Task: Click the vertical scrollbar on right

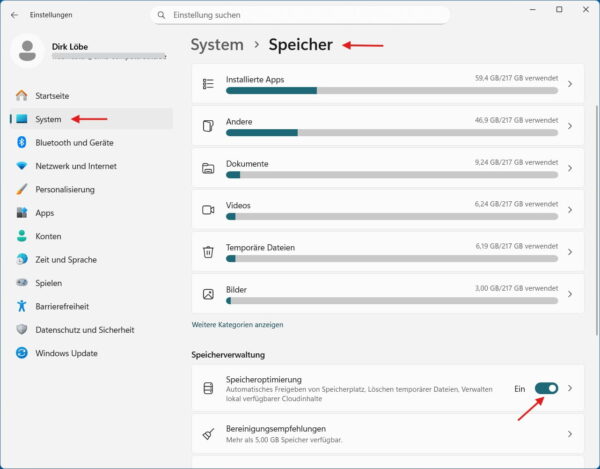Action: pos(597,220)
